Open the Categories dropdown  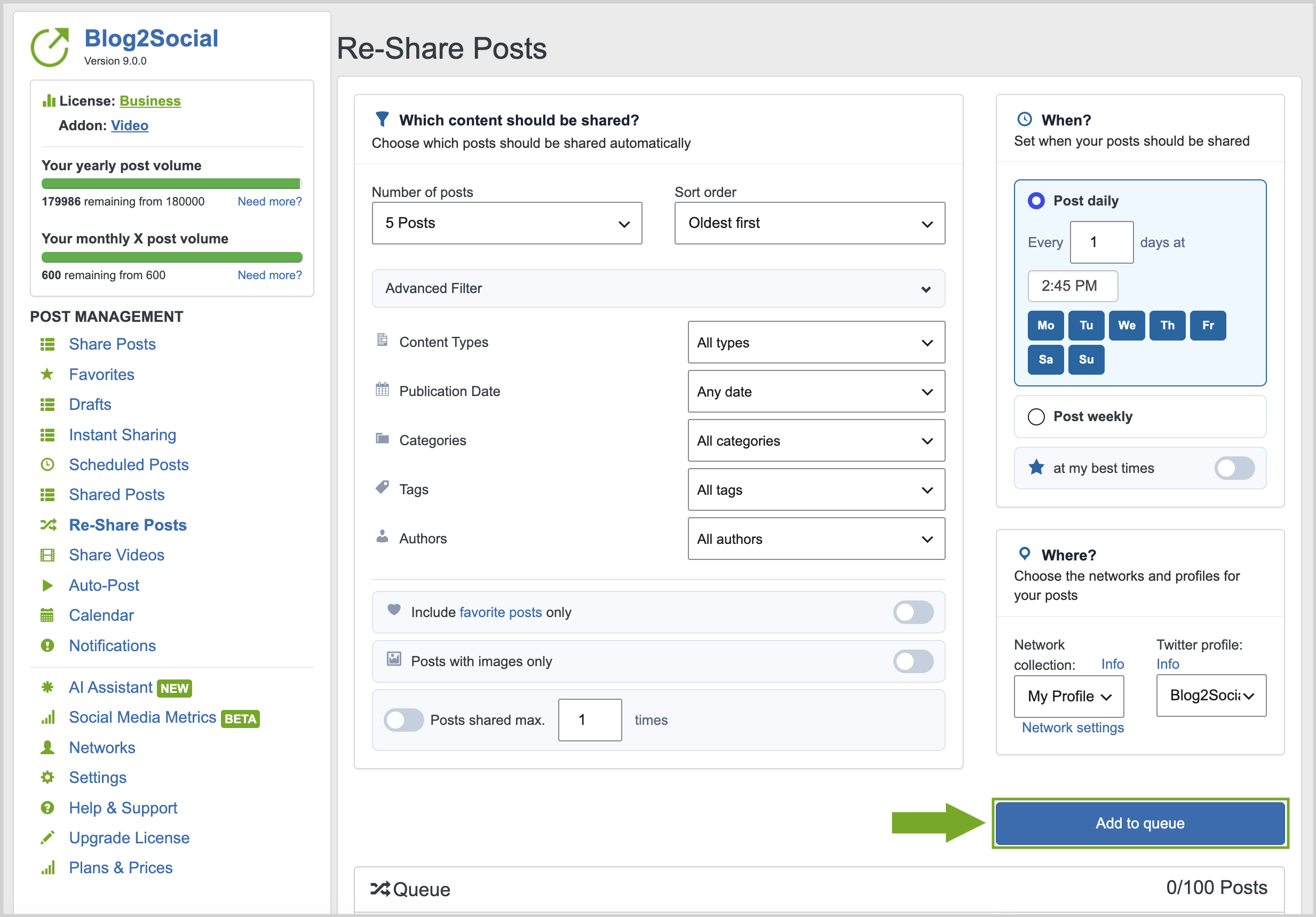[x=816, y=441]
